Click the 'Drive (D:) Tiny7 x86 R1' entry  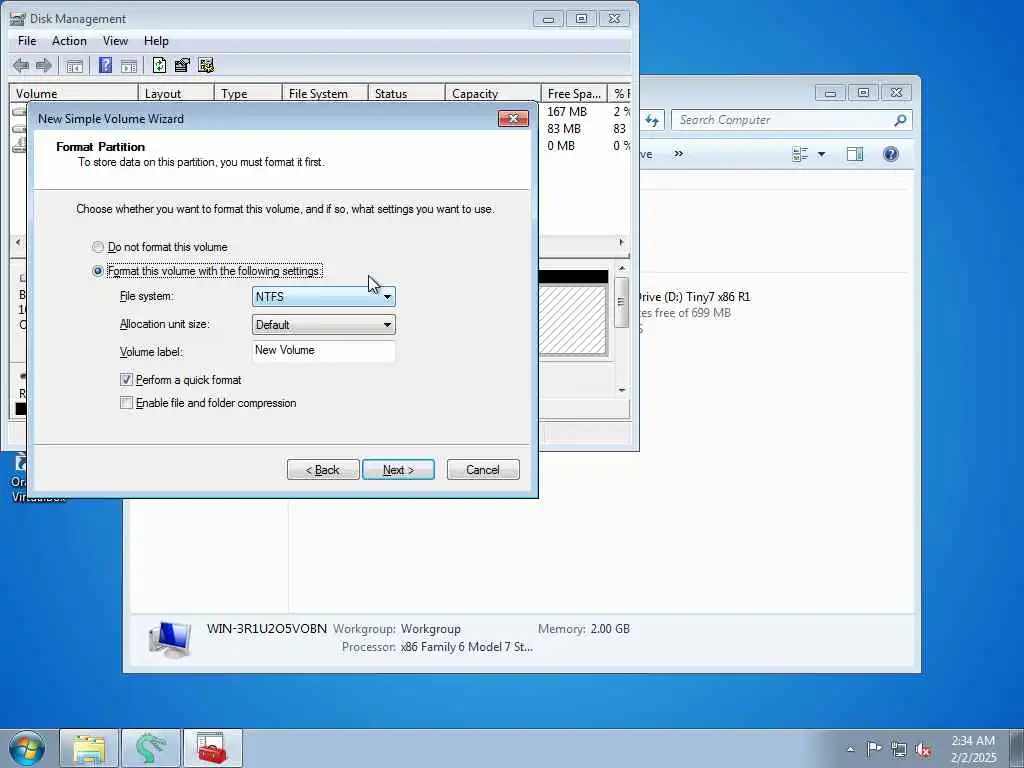click(694, 296)
